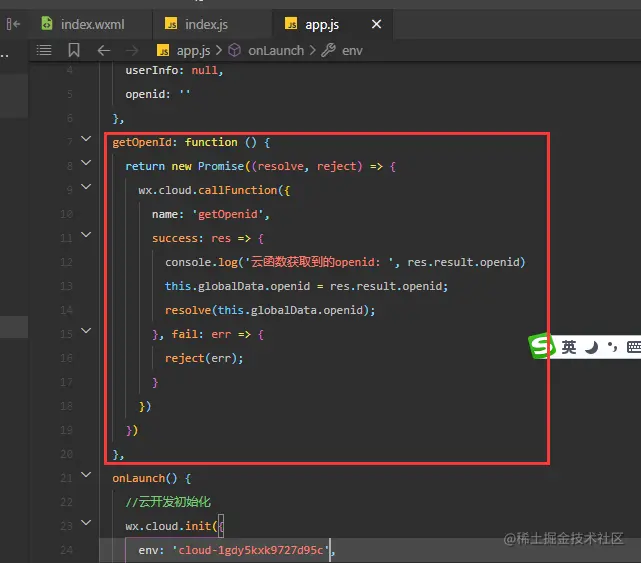Click the JS file icon in breadcrumb
641x563 pixels.
tap(163, 50)
